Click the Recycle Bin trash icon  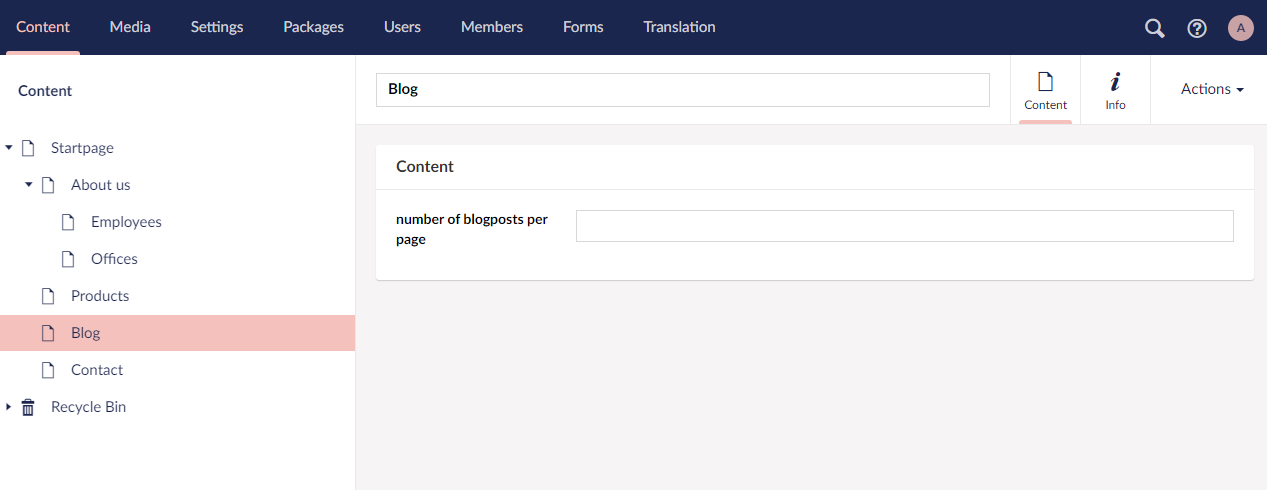28,407
